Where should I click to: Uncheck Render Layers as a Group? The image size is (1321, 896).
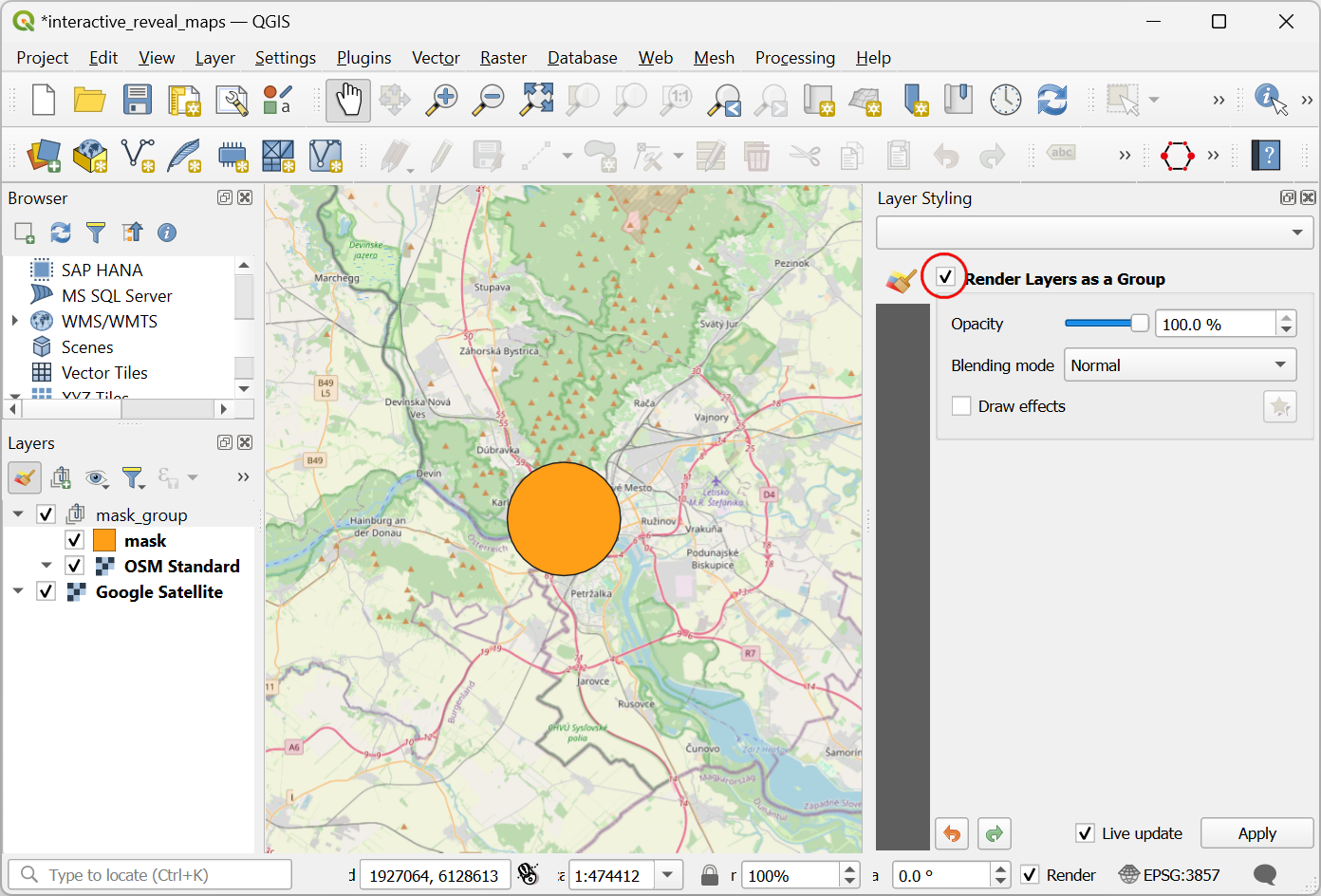[x=945, y=277]
